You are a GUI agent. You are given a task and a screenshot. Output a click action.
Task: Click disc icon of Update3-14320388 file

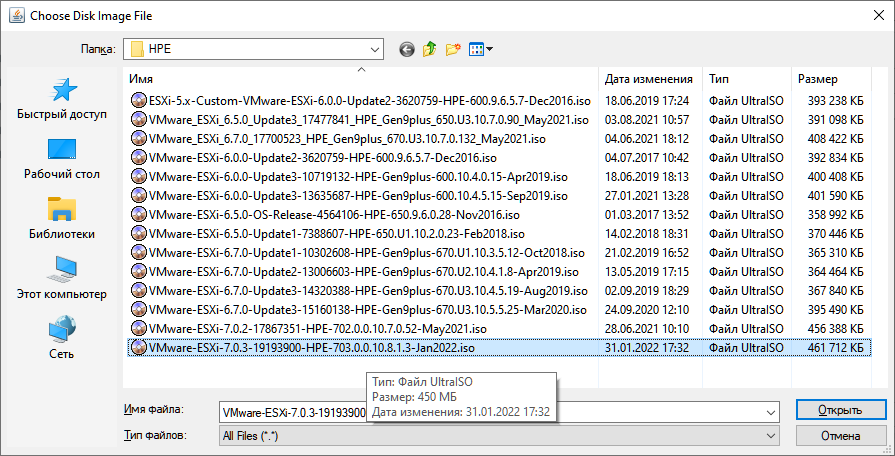point(139,290)
